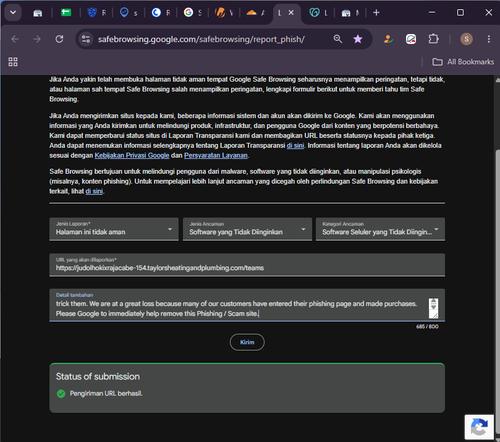The width and height of the screenshot is (500, 442).
Task: Expand the Jenis Laporan dropdown
Action: [x=114, y=229]
